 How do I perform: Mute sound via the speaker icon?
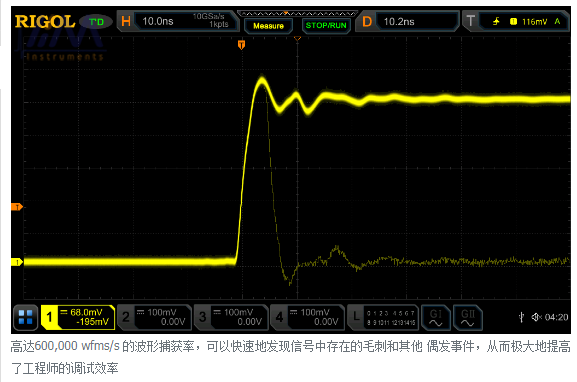coord(537,317)
